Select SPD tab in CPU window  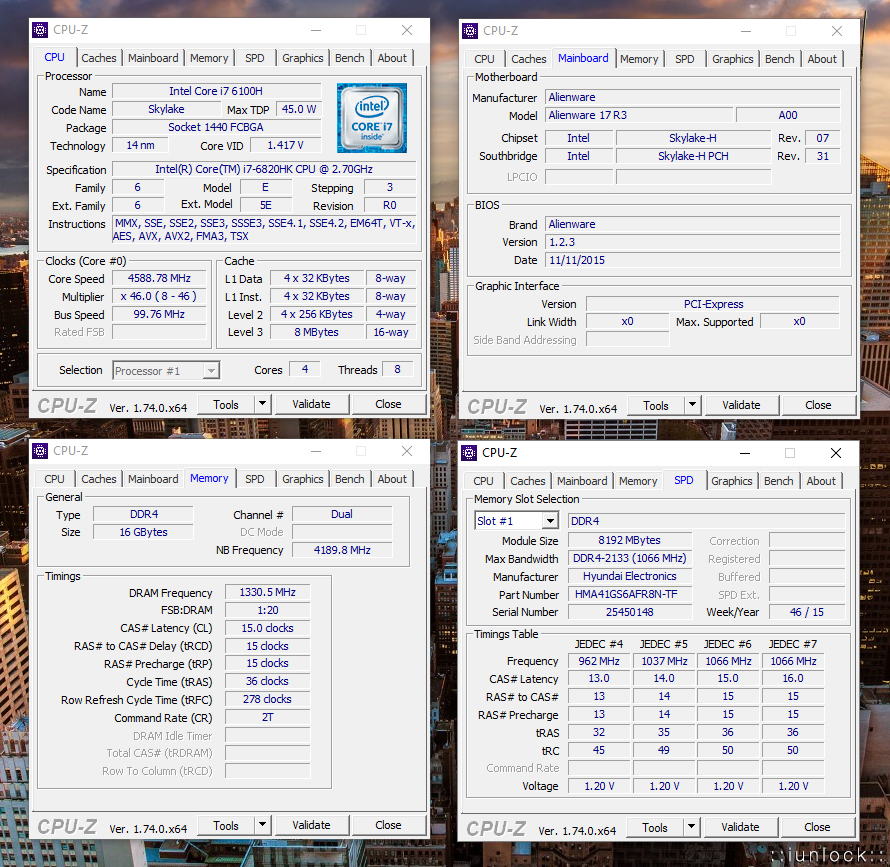click(x=254, y=58)
